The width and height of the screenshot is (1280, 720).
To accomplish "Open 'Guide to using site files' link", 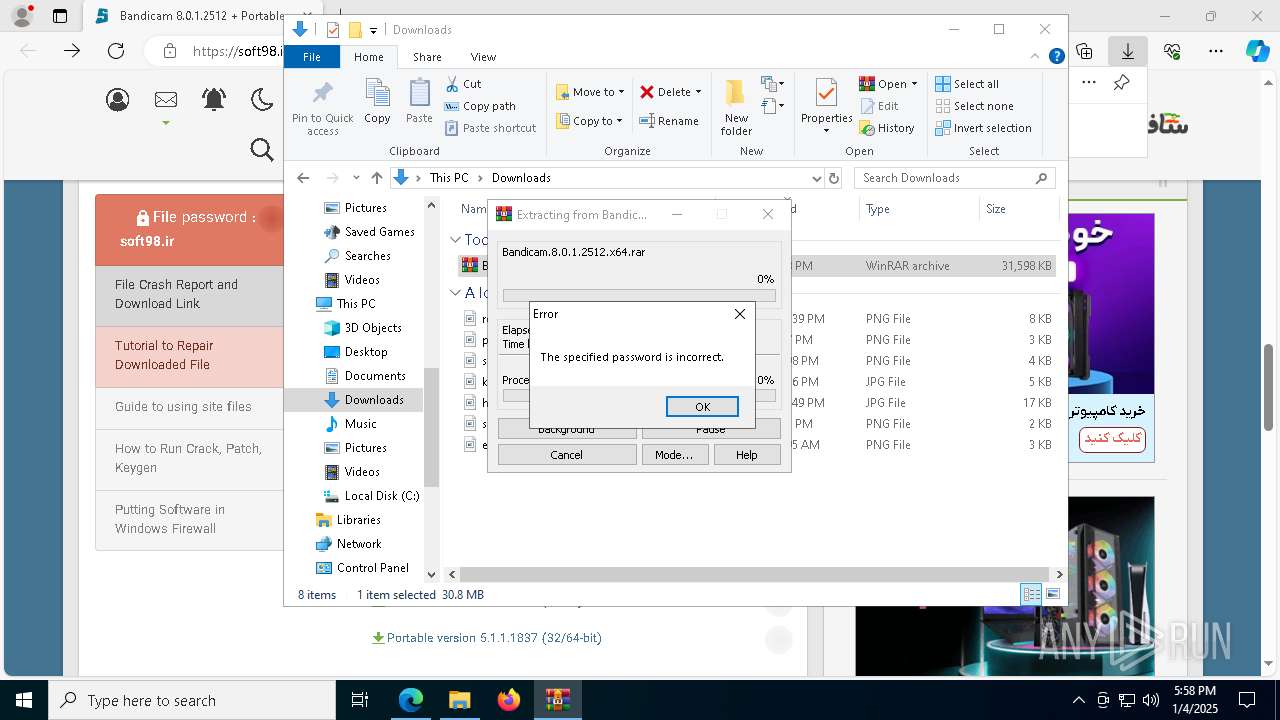I will (183, 407).
